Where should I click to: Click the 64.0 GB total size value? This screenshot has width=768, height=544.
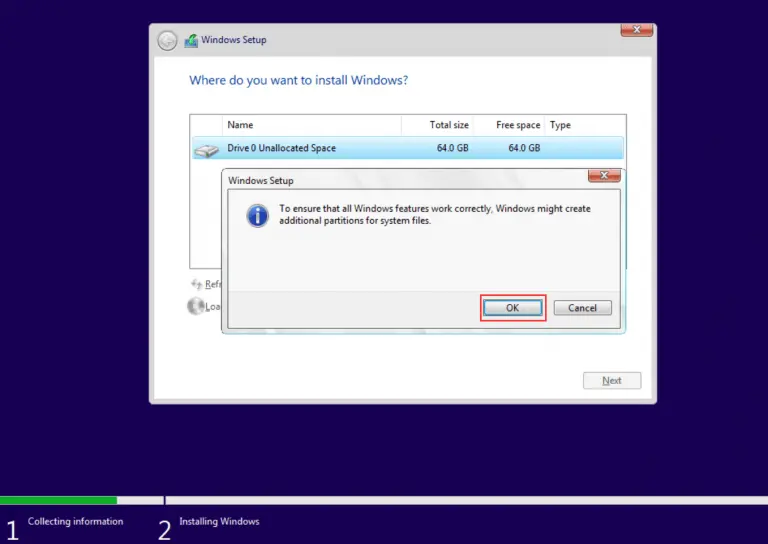click(453, 148)
